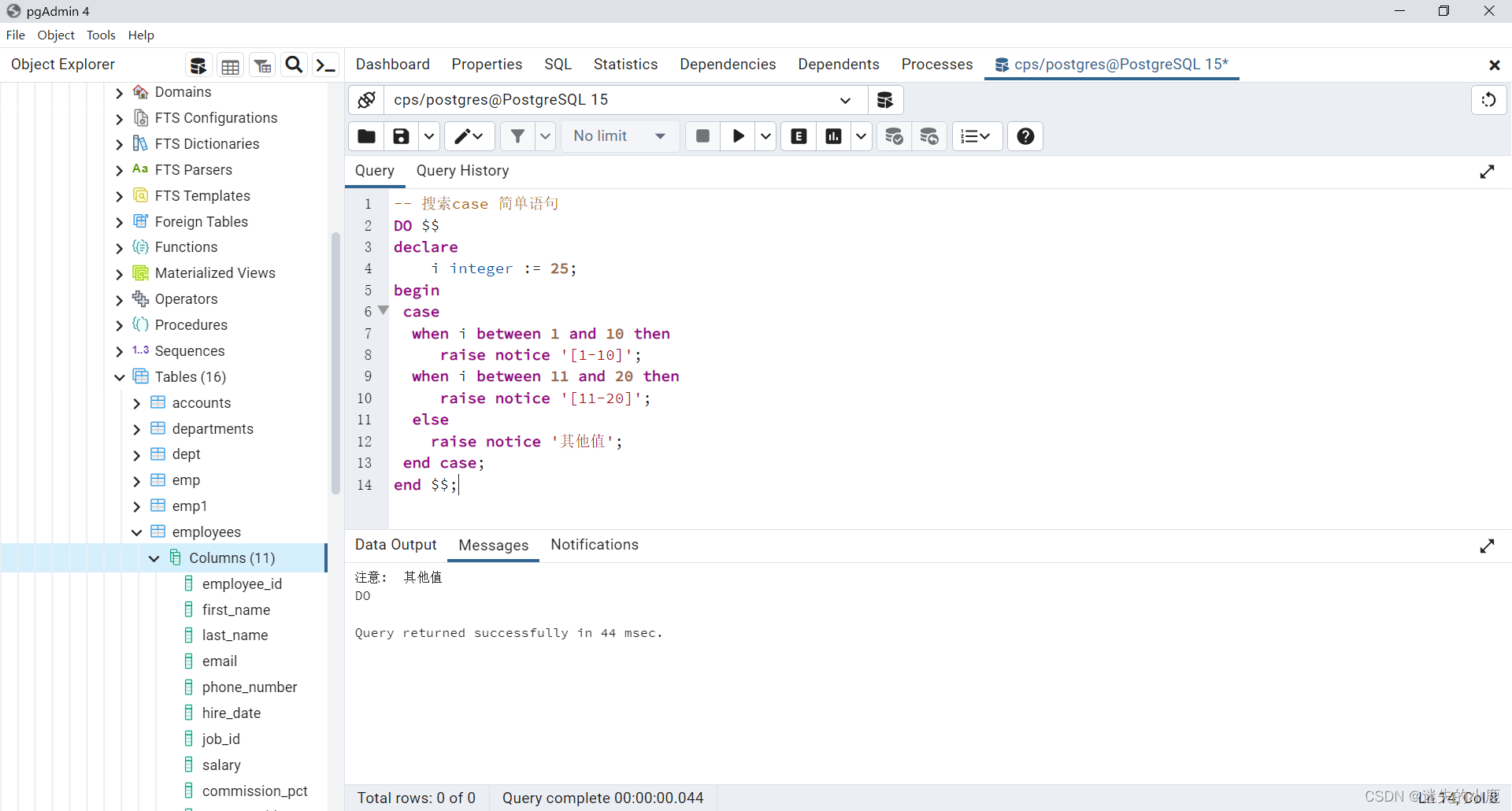Open the Notifications tab
This screenshot has height=811, width=1512.
point(595,545)
